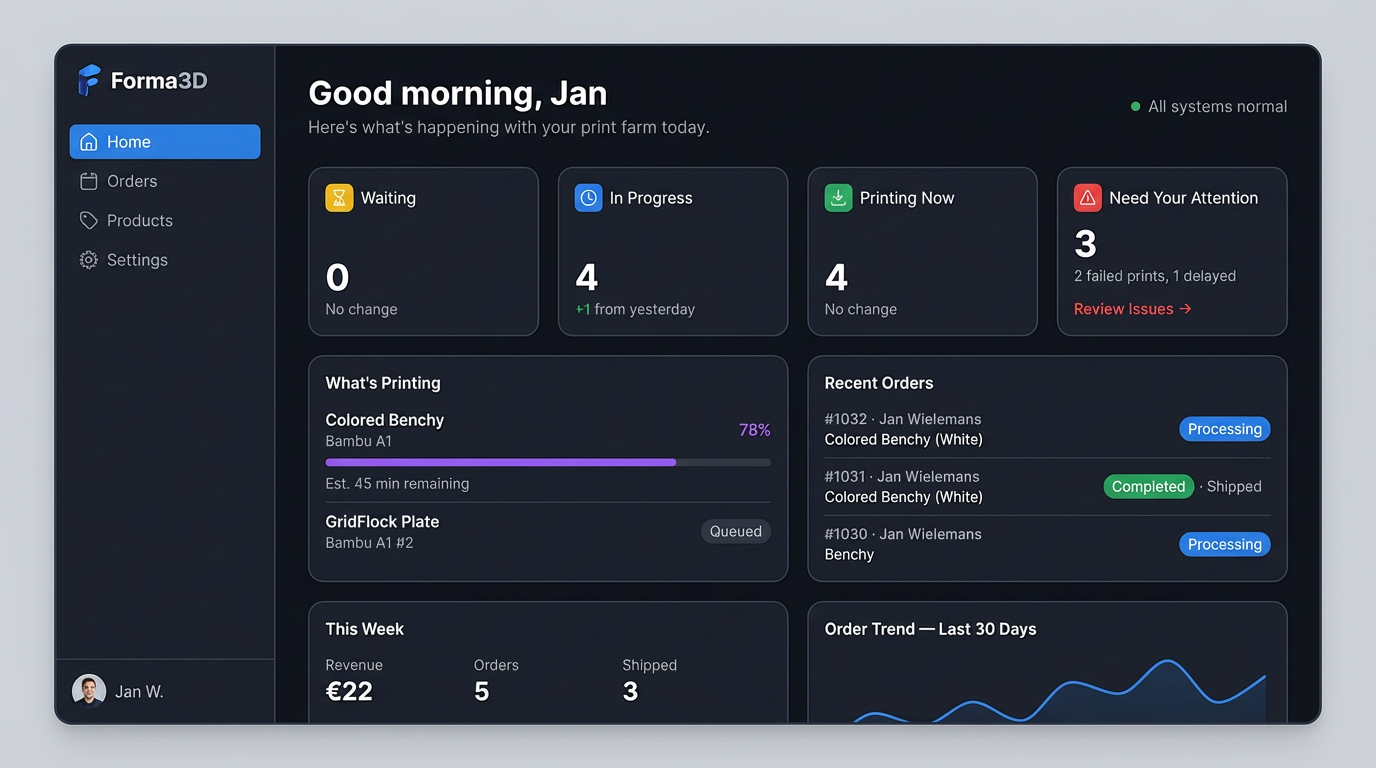The height and width of the screenshot is (768, 1376).
Task: Open Jan W.'s profile avatar
Action: tap(89, 690)
